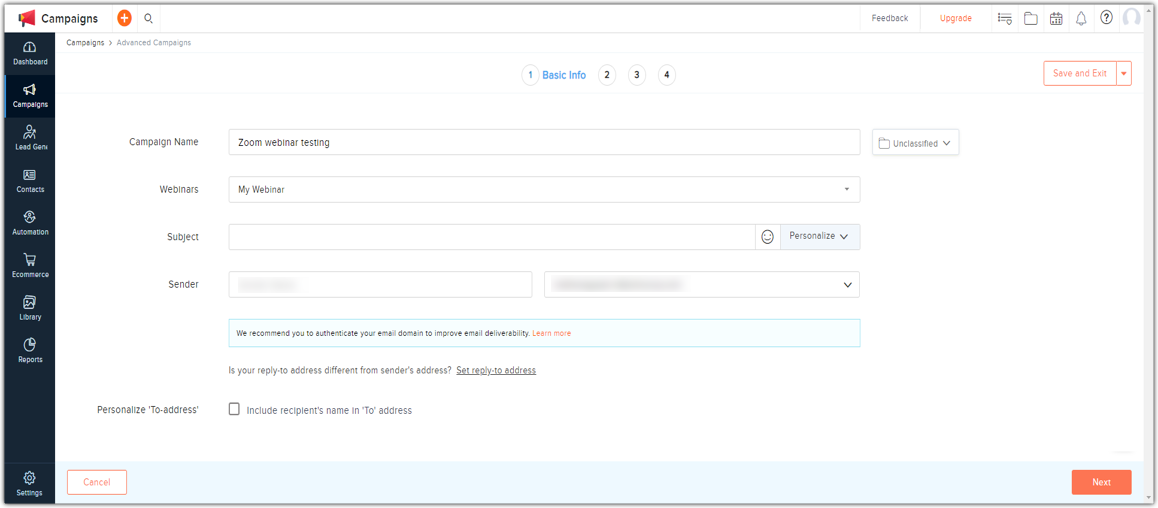Click the Campaigns breadcrumb link
Screen dimensions: 1158x508
[x=85, y=43]
